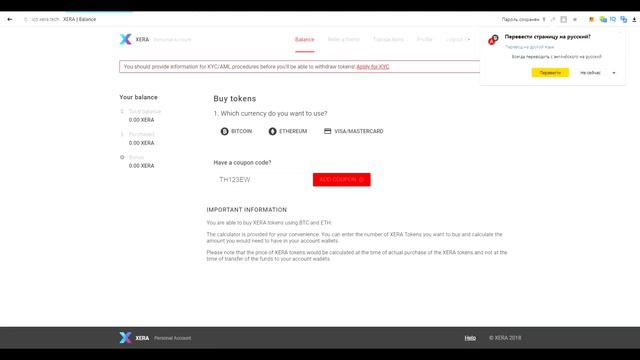640x360 pixels.
Task: Click the yellow Перевести translate button
Action: coord(550,73)
